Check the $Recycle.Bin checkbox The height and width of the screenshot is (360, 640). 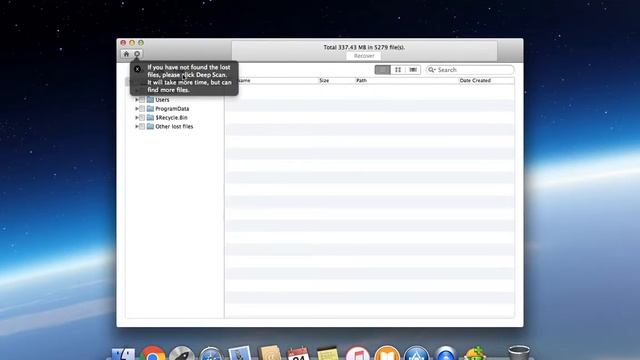pos(142,118)
